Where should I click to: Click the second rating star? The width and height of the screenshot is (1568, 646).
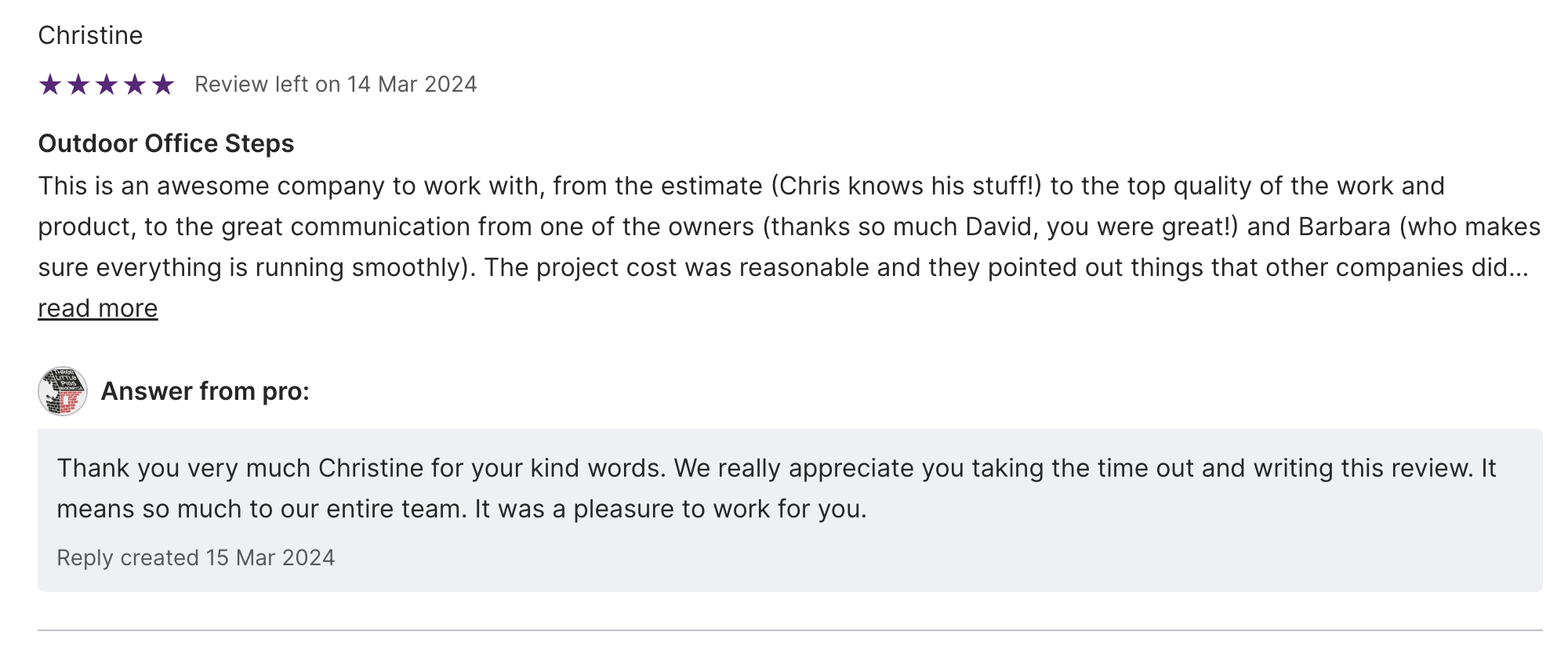pos(78,84)
